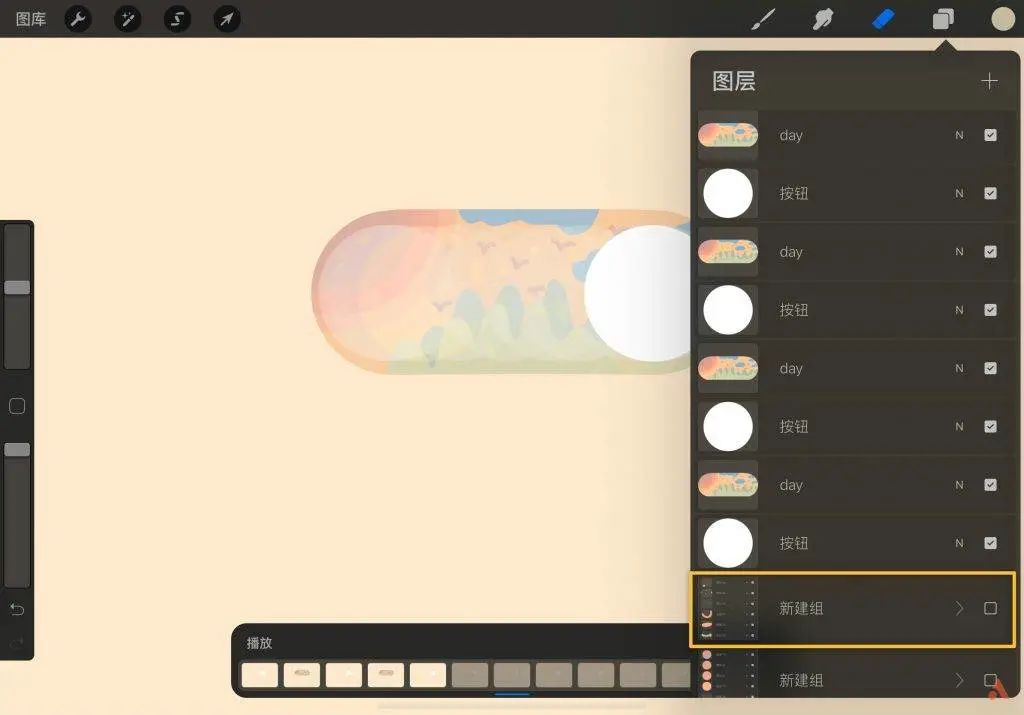Uncheck visibility of second day layer from top
The height and width of the screenshot is (715, 1024).
click(990, 251)
